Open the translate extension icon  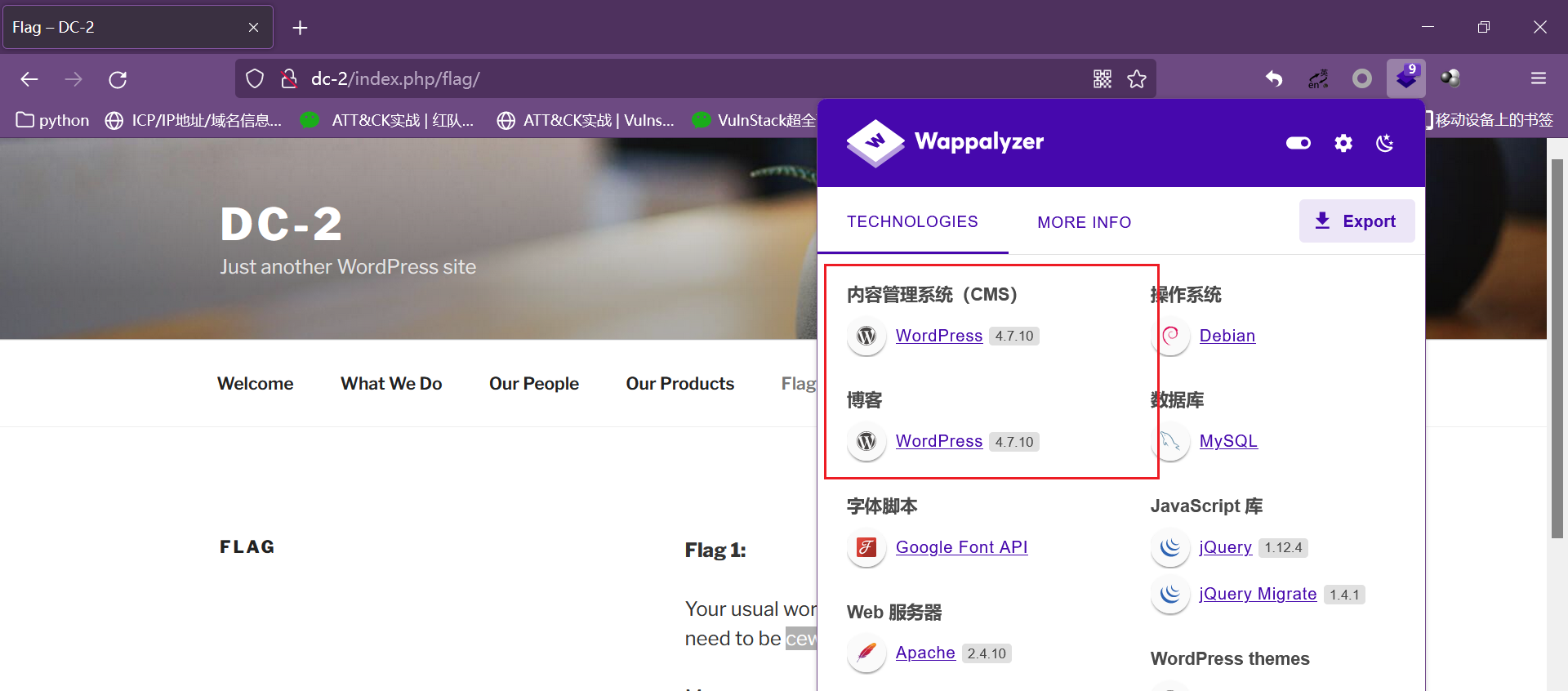coord(1318,78)
